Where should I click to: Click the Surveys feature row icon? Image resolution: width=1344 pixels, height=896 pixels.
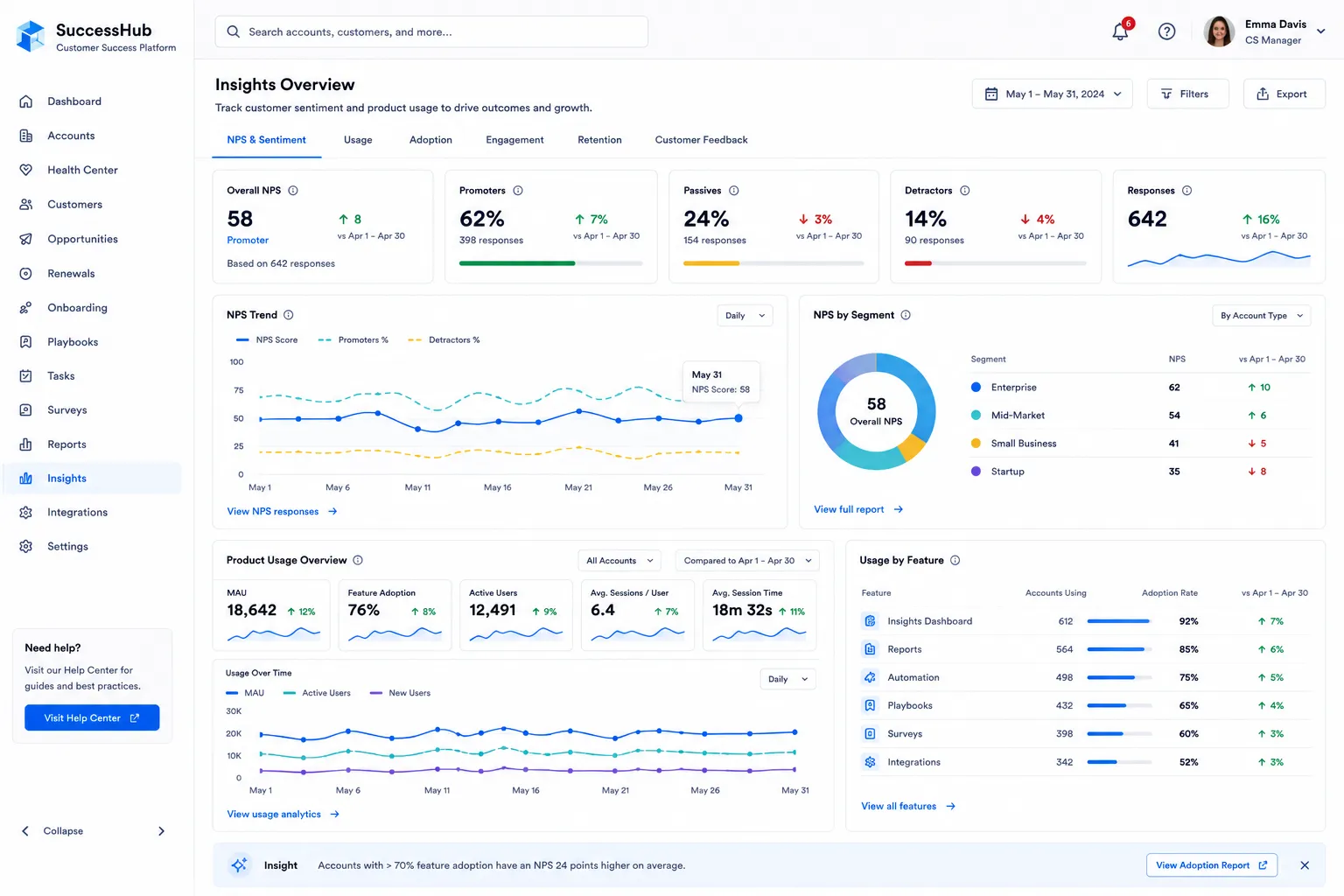click(870, 734)
